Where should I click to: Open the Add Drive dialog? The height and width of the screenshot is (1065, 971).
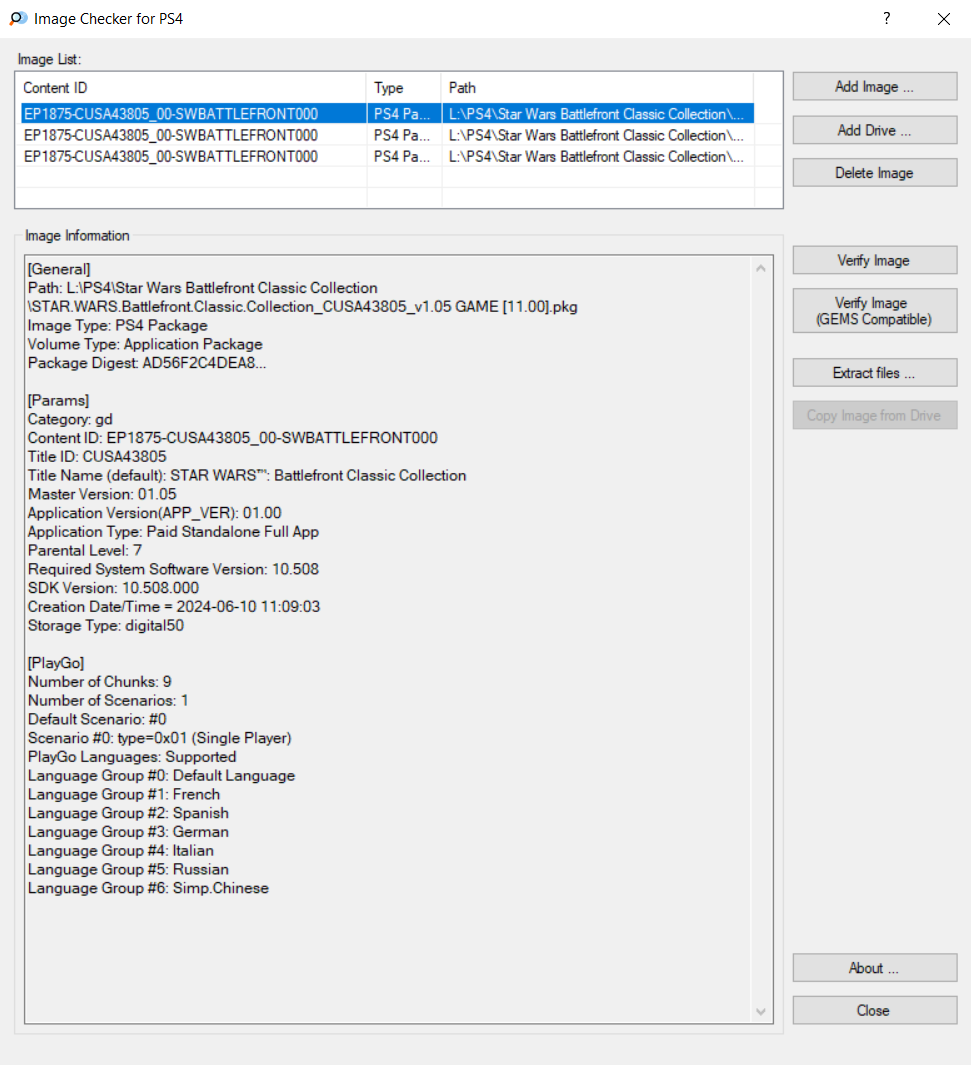(875, 130)
